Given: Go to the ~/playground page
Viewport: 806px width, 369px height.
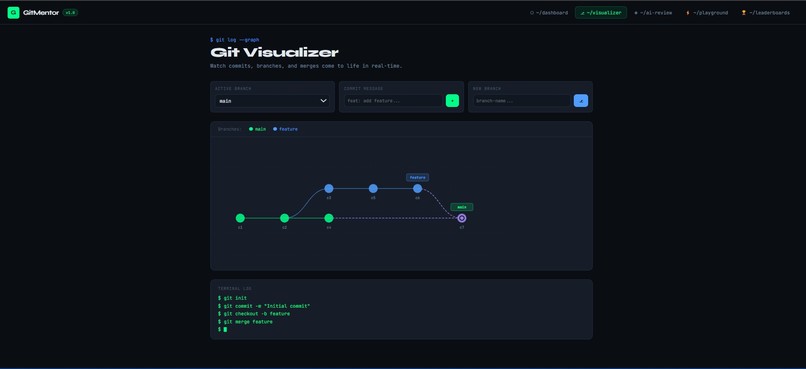Looking at the screenshot, I should pos(707,13).
